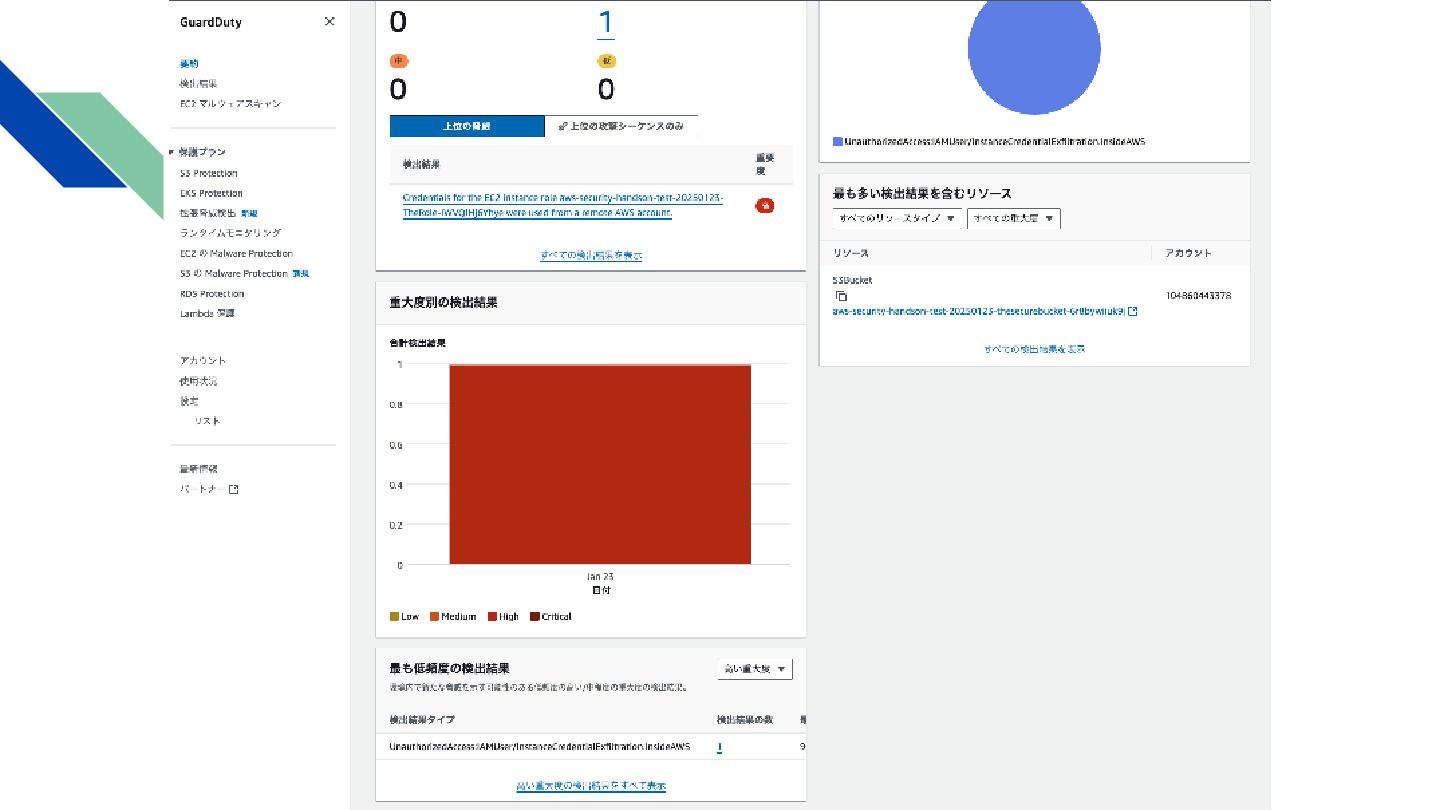
Task: Click the 検出結果タイプ column header
Action: coord(421,719)
